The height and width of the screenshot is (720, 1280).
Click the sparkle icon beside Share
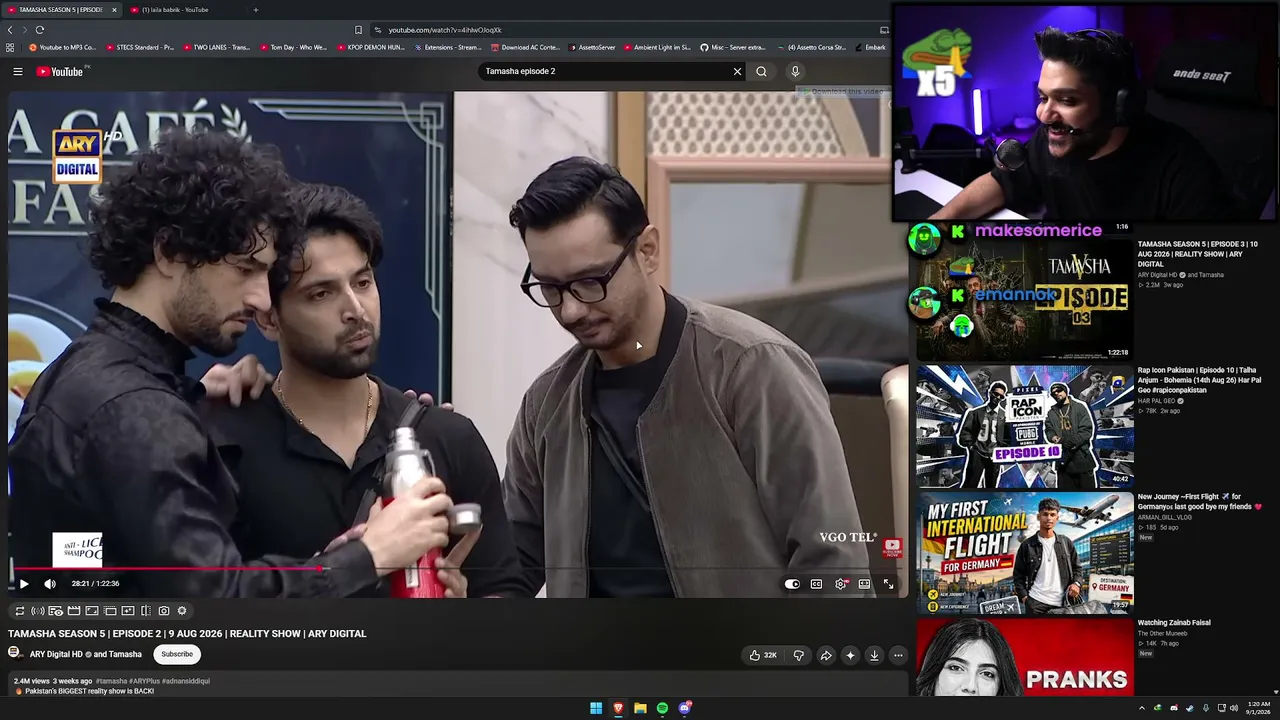850,655
